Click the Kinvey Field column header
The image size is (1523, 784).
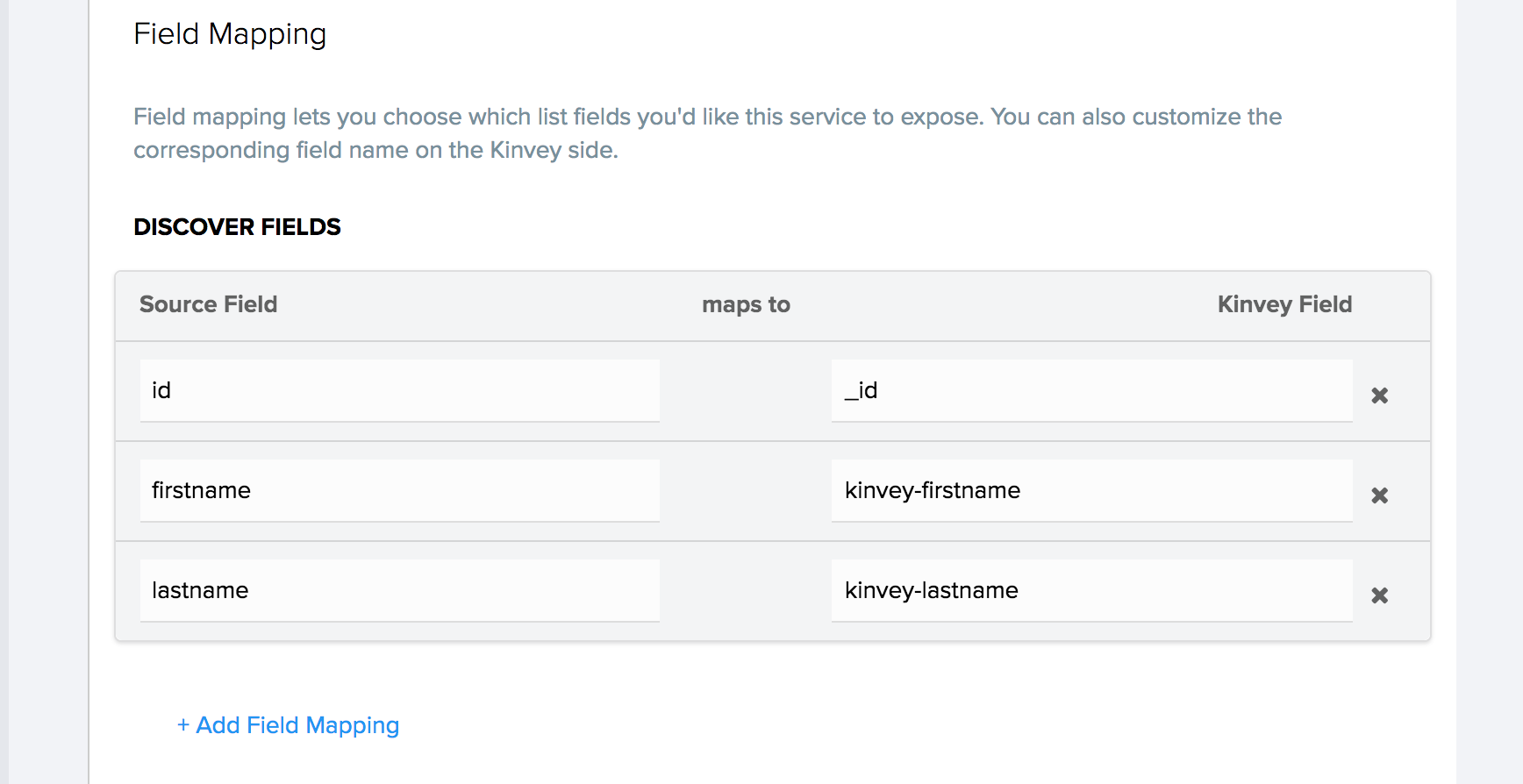(x=1284, y=304)
